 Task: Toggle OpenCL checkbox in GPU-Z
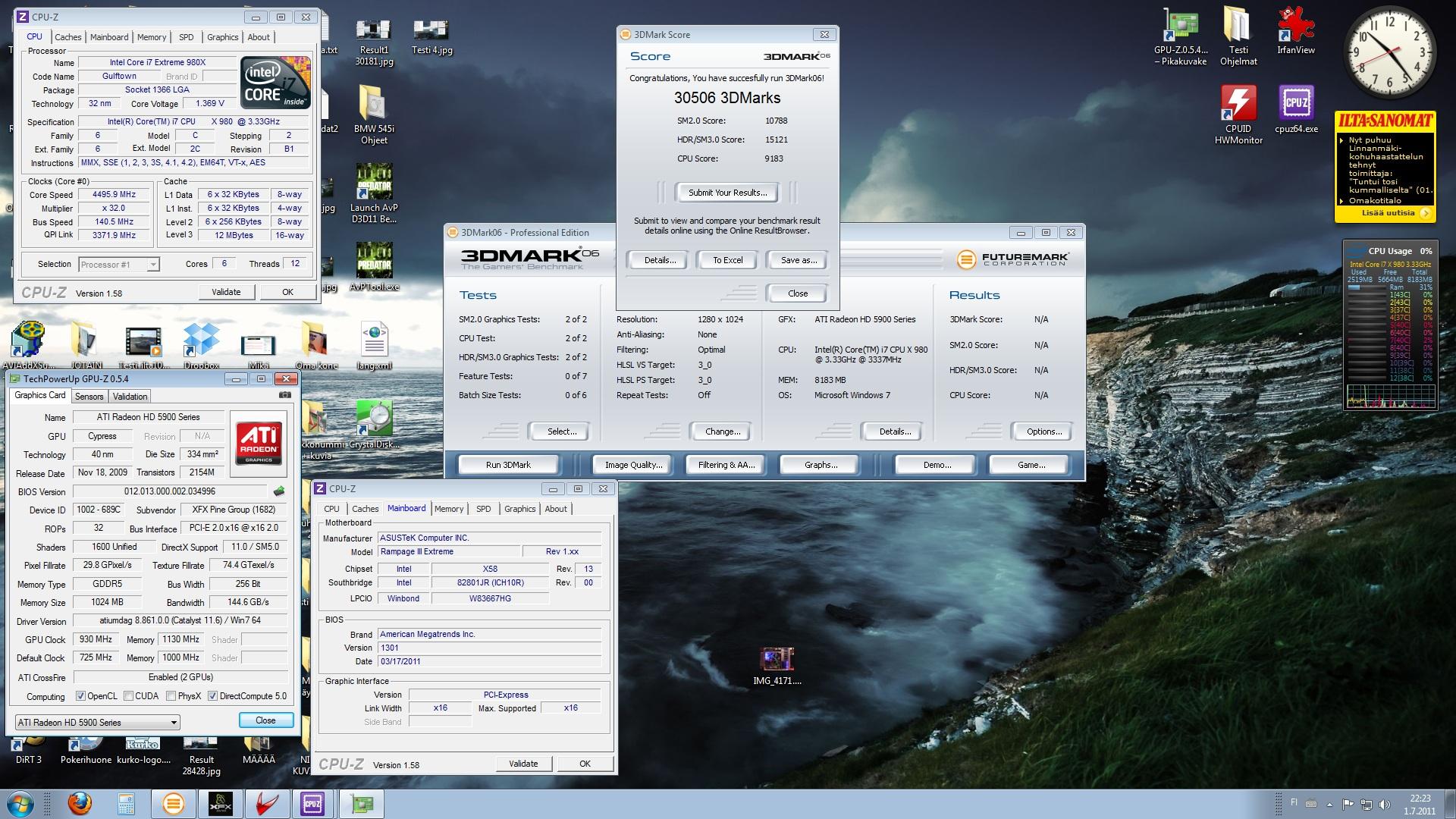(81, 696)
